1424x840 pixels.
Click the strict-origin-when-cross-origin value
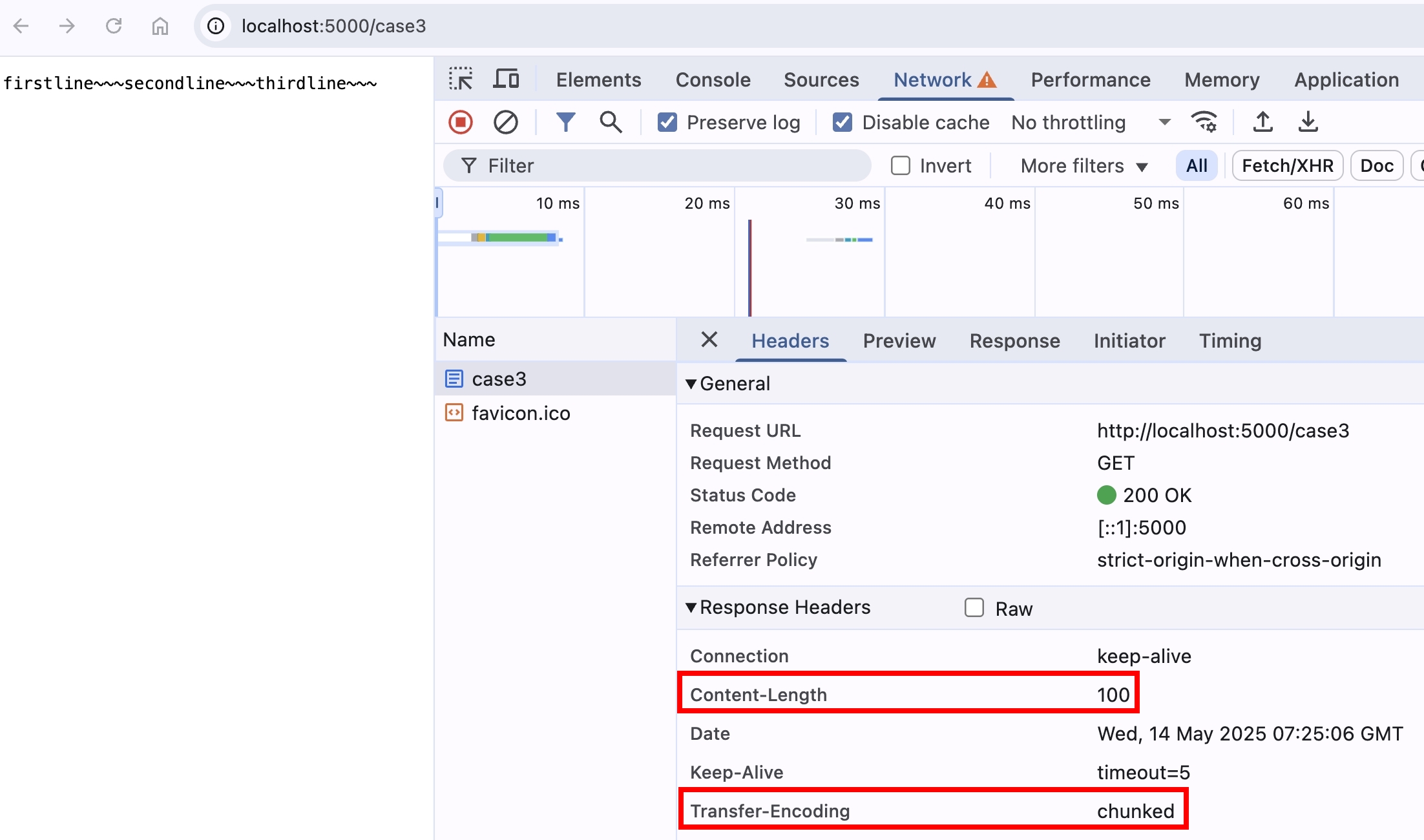click(1239, 560)
